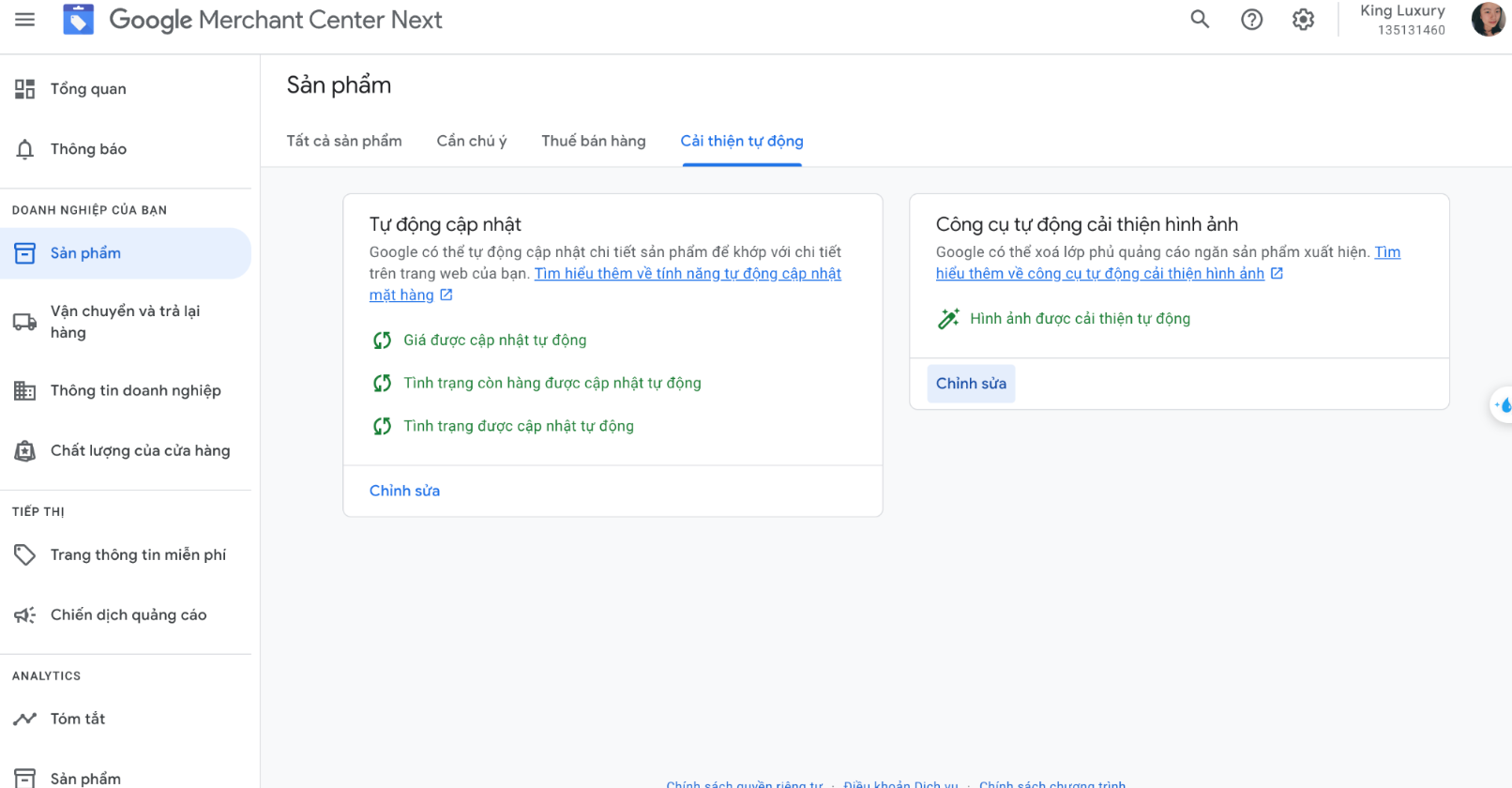Click the King Luxury account name
This screenshot has height=788, width=1512.
(x=1402, y=11)
